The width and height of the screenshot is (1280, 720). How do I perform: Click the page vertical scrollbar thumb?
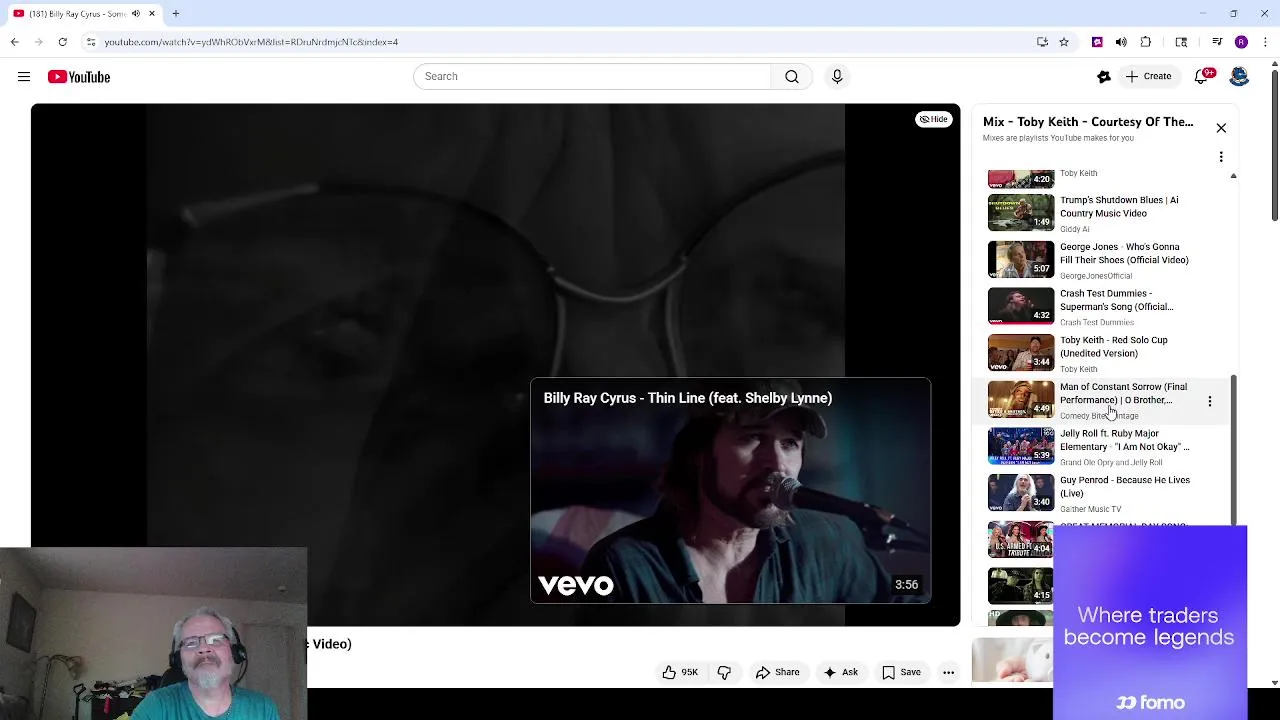tap(1274, 146)
